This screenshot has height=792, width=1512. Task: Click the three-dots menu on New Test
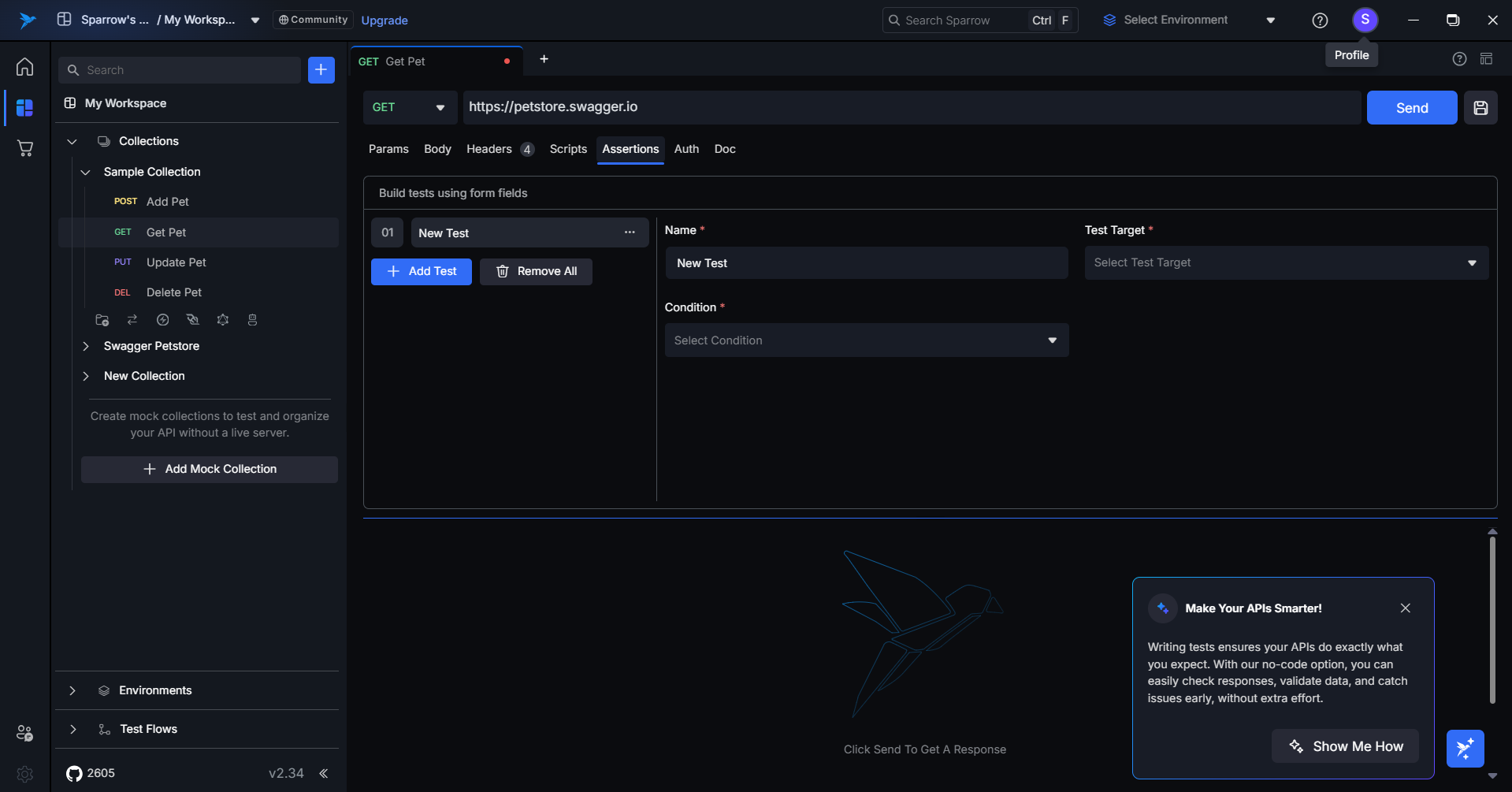pyautogui.click(x=630, y=232)
